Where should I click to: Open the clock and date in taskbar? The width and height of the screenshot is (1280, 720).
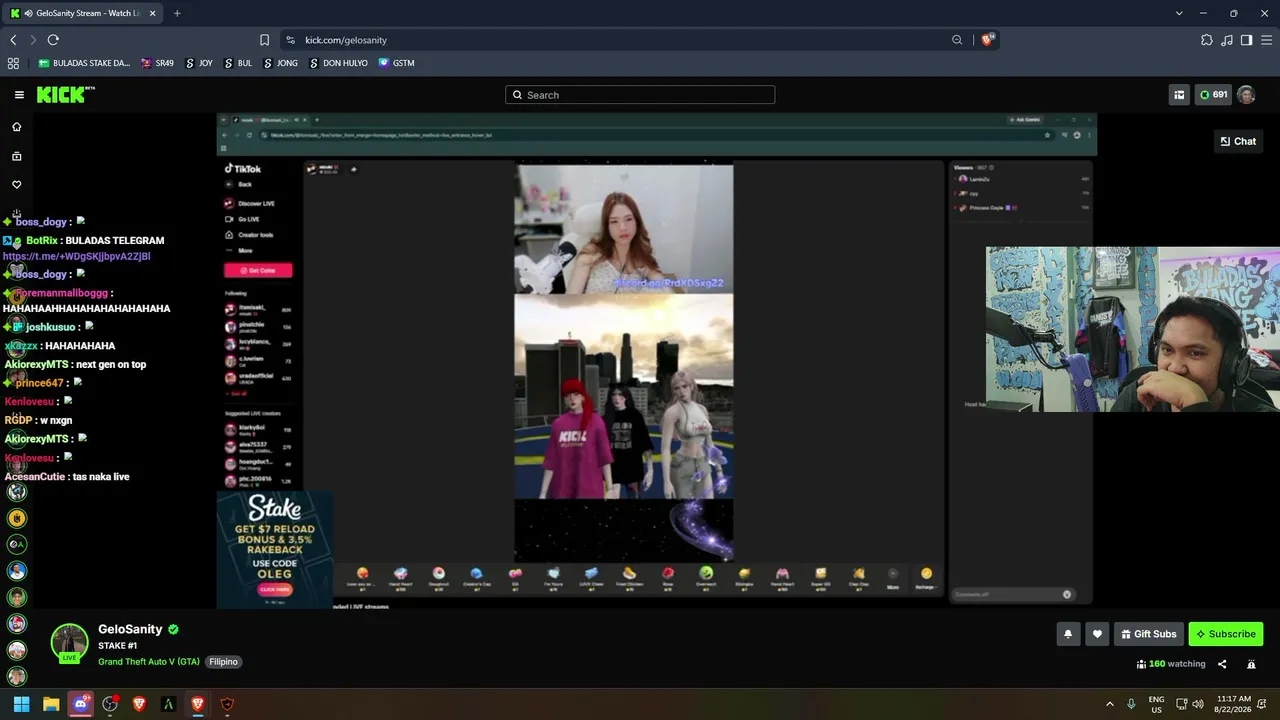pos(1234,704)
